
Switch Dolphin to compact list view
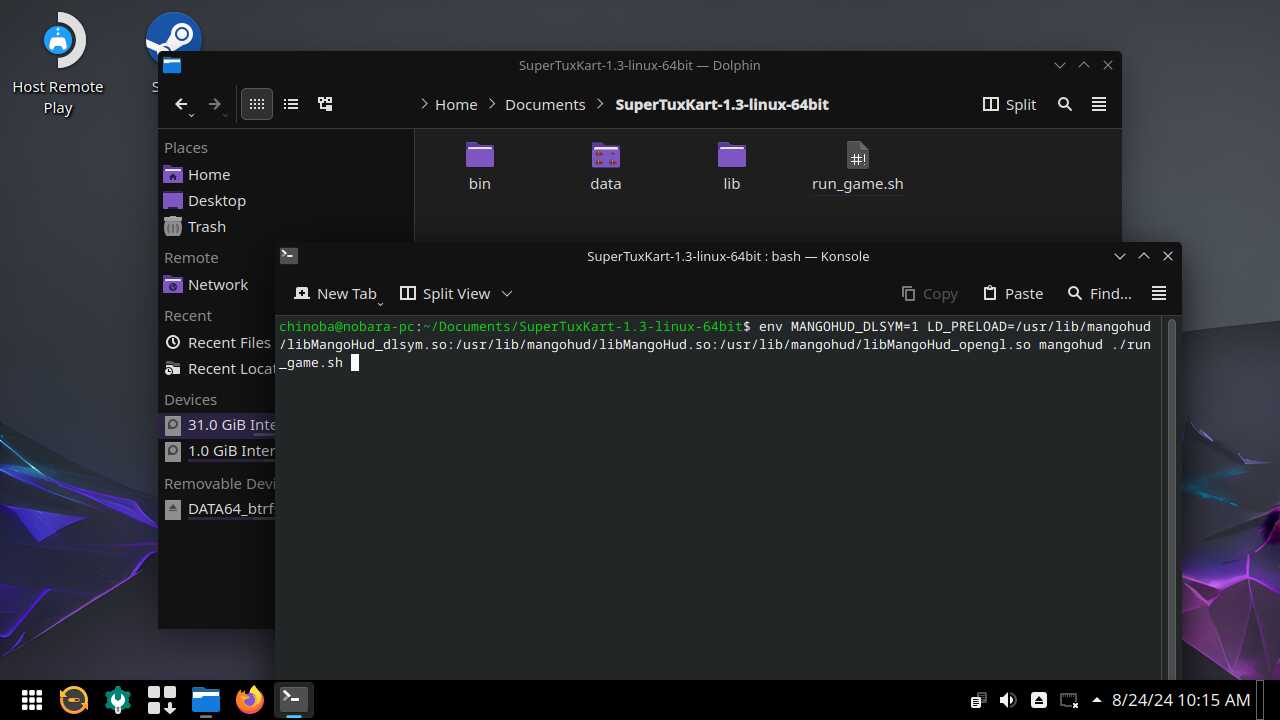(x=291, y=104)
